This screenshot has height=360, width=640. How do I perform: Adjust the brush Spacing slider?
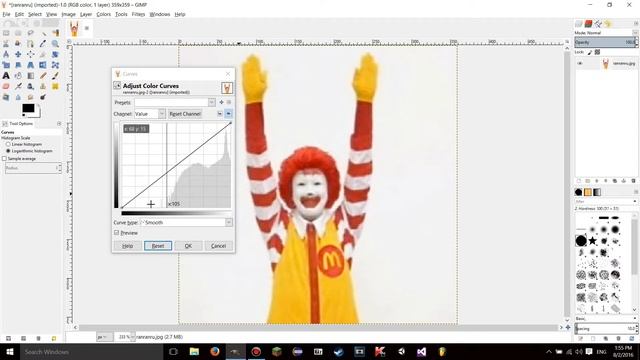606,328
